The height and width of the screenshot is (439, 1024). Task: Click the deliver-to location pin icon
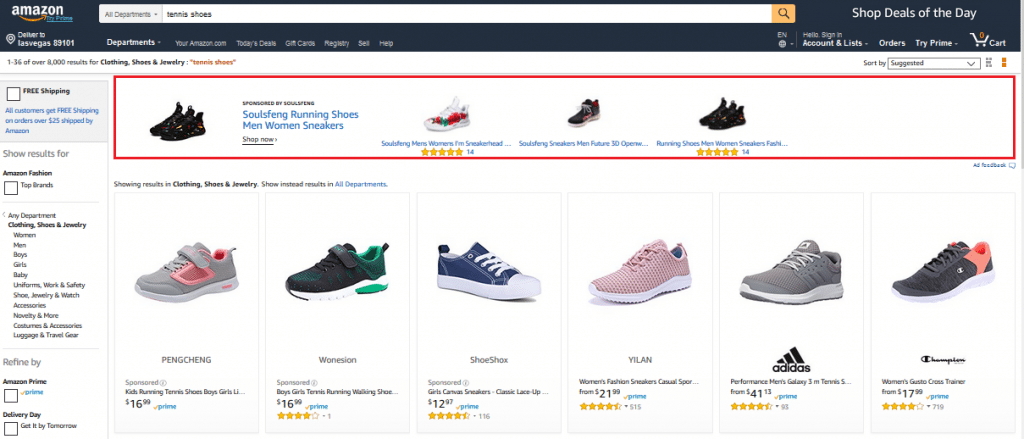10,39
